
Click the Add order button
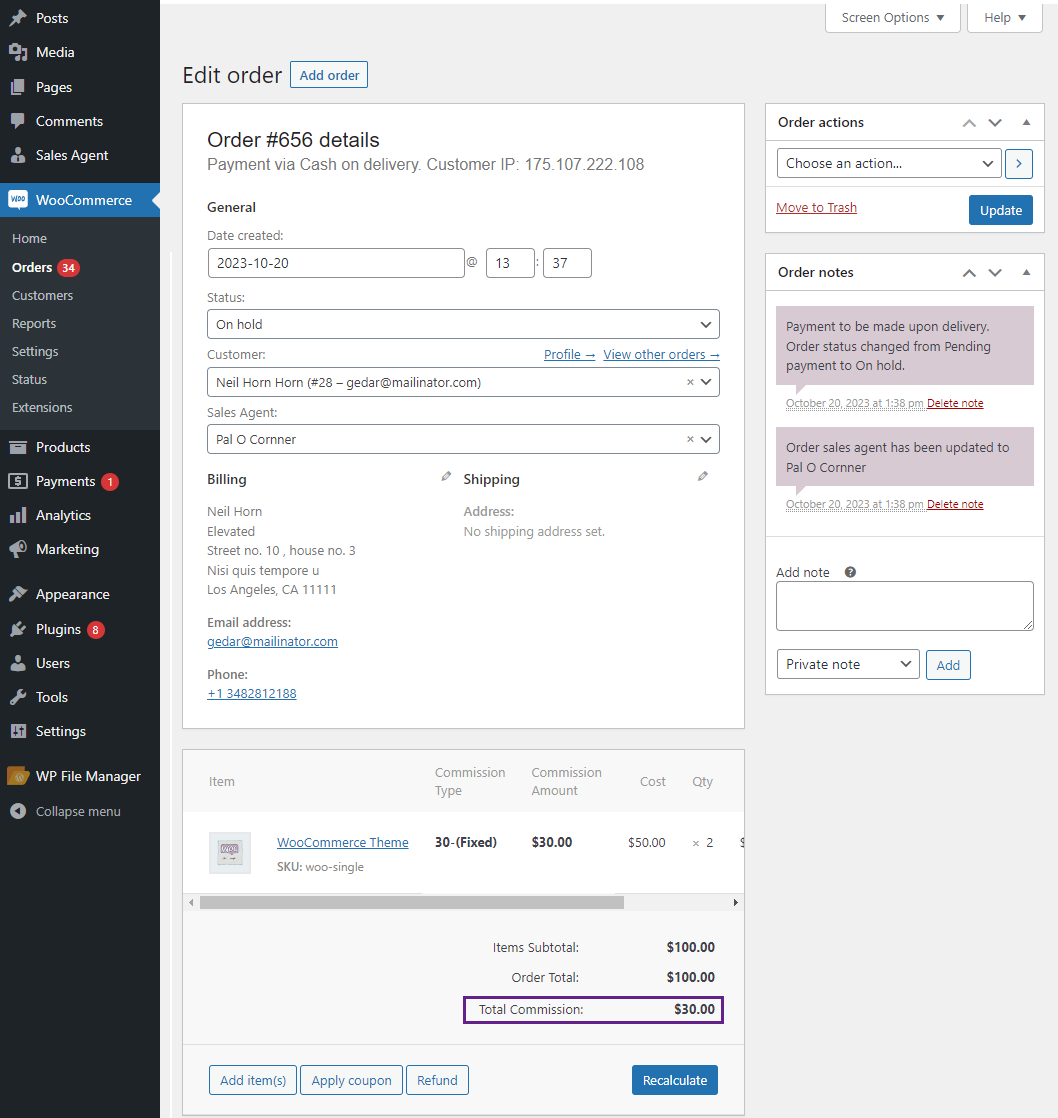click(329, 75)
